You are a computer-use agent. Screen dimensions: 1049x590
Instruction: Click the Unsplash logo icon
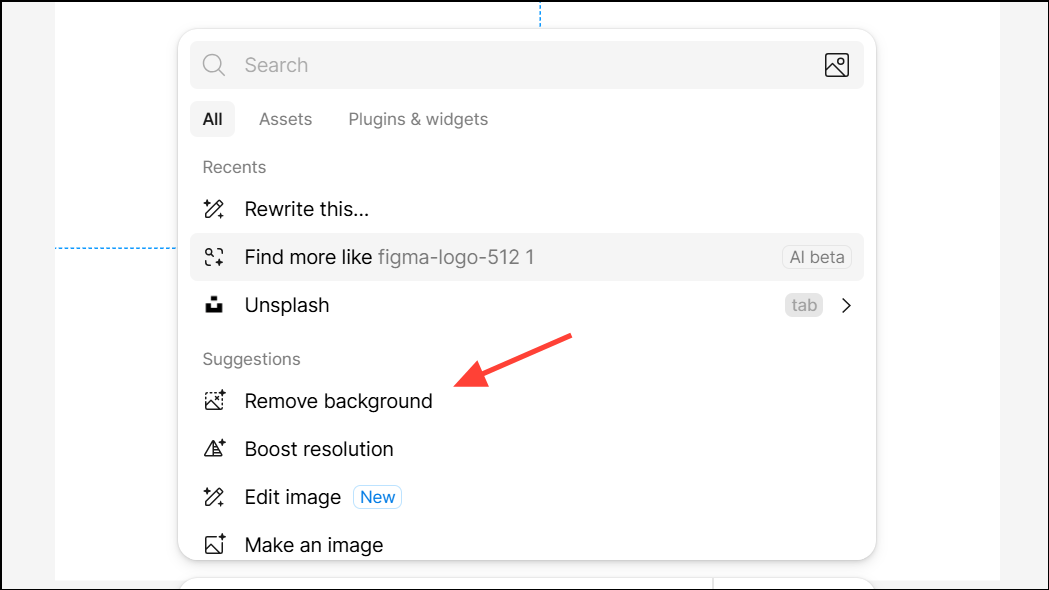coord(214,305)
